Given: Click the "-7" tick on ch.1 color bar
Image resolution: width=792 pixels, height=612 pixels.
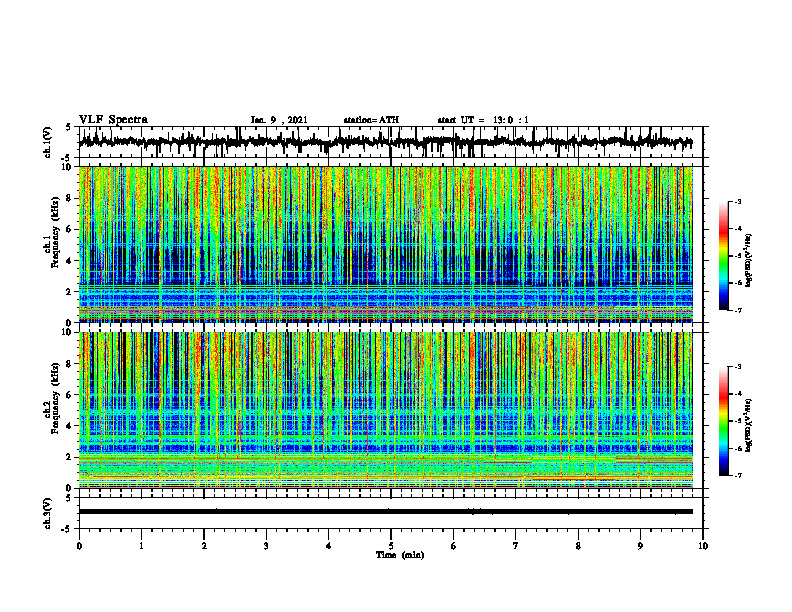Looking at the screenshot, I should pos(738,310).
